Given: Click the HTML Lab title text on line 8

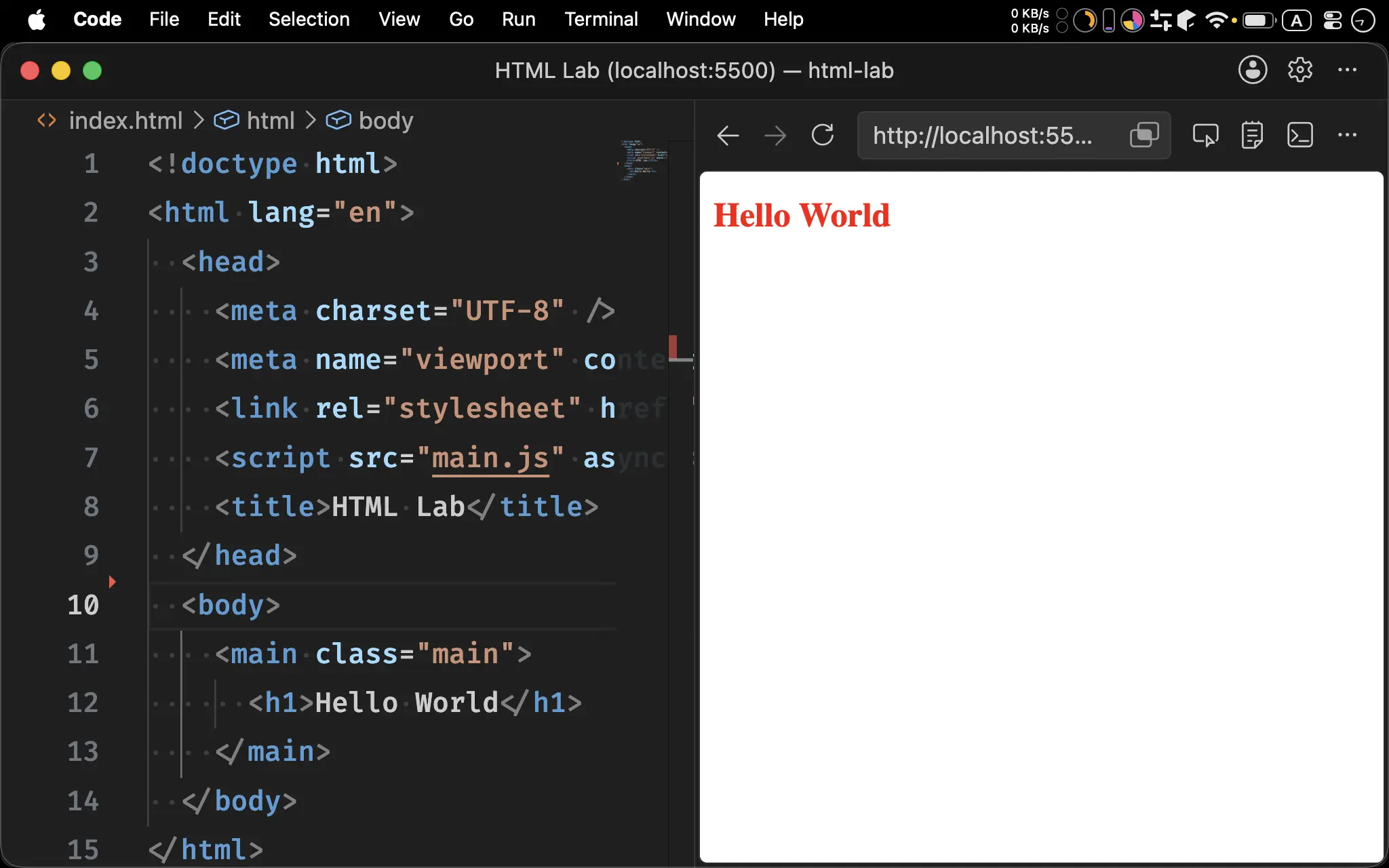Looking at the screenshot, I should [398, 507].
